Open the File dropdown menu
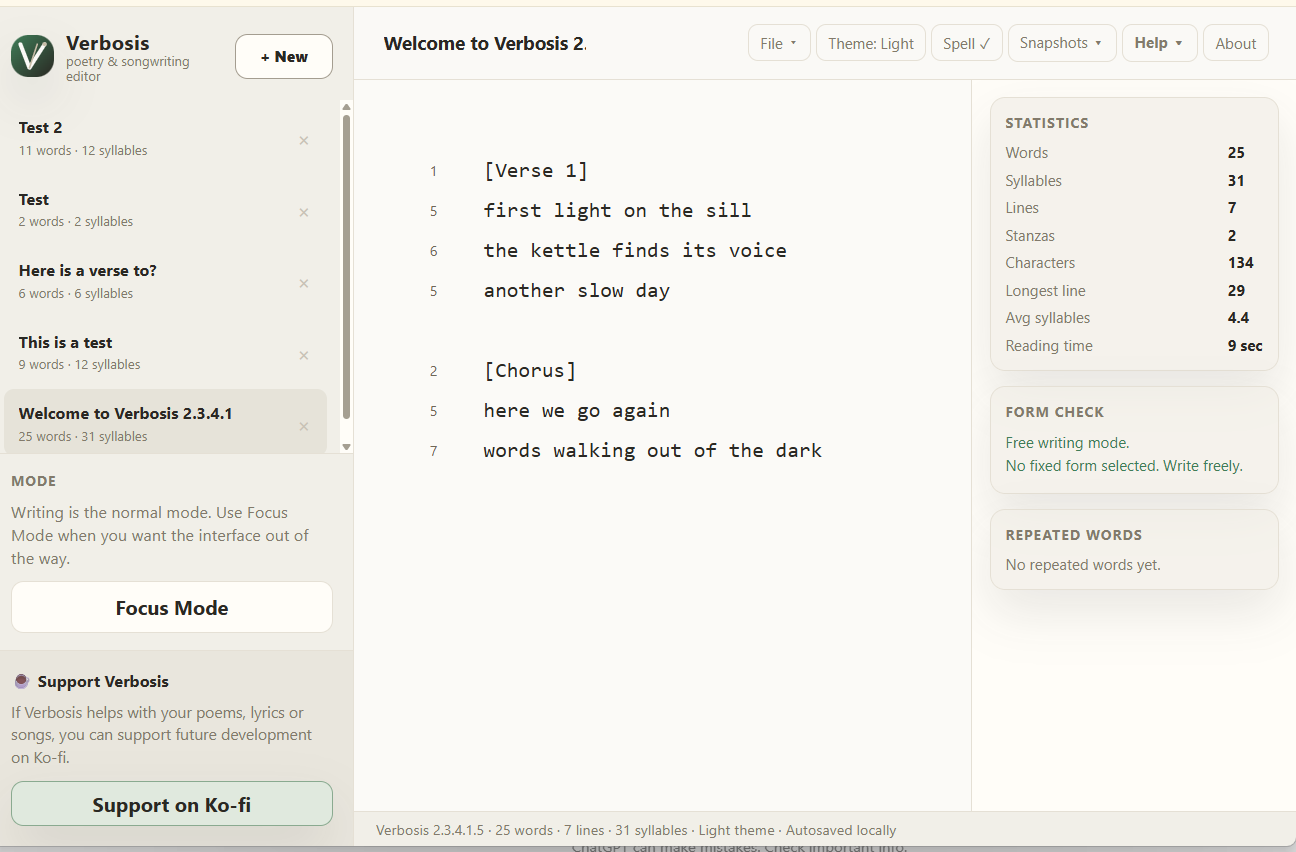Screen dimensions: 1296x852 click(779, 43)
